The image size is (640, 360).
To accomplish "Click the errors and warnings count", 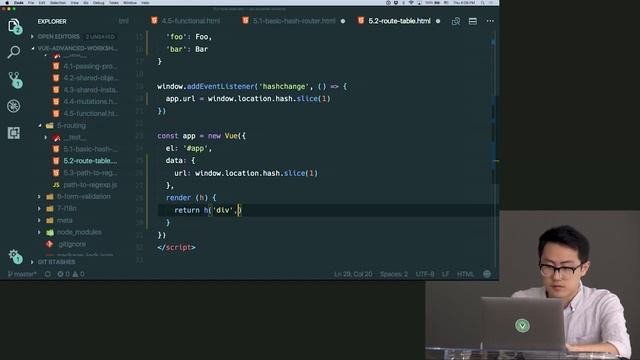I will pos(71,274).
